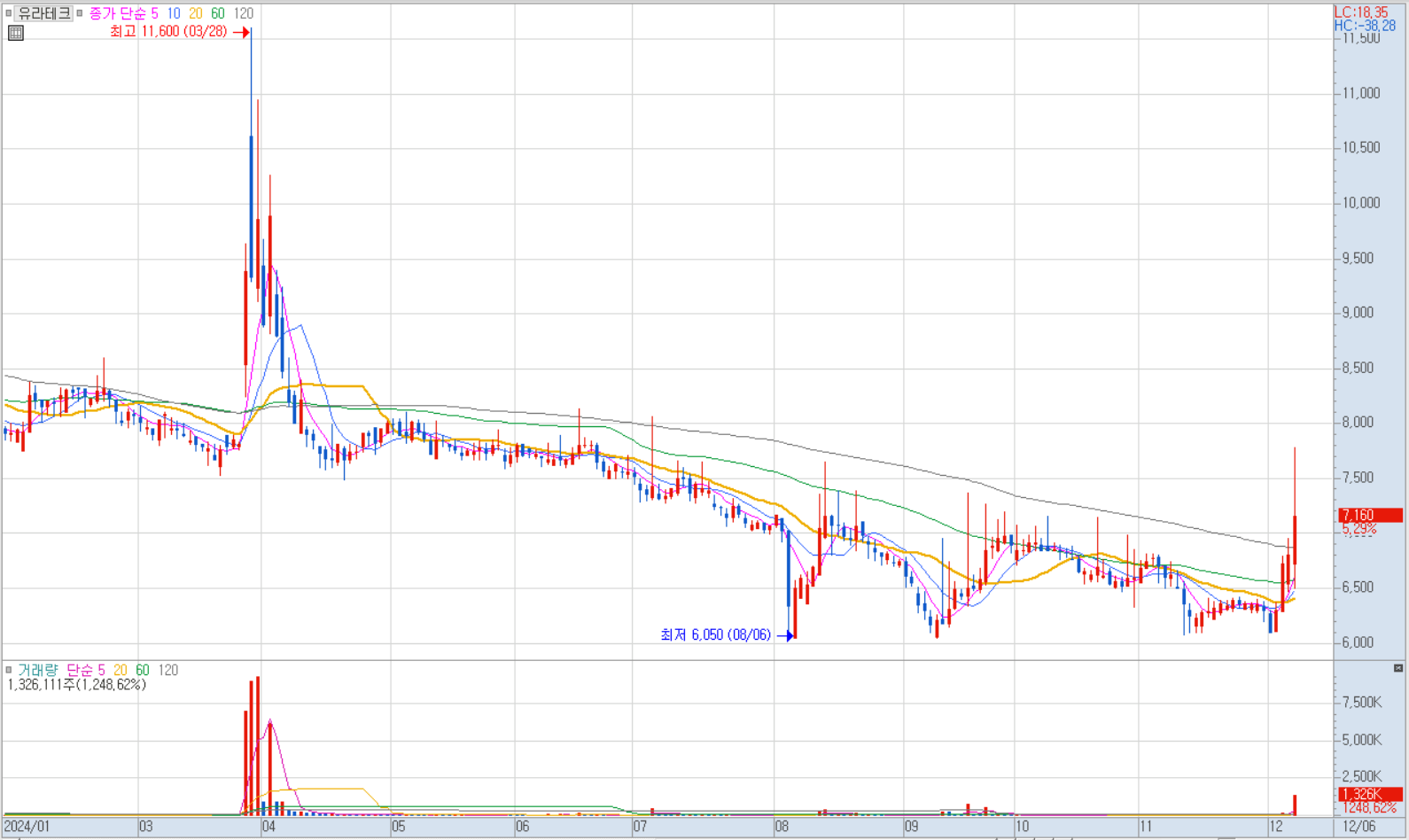The width and height of the screenshot is (1409, 840).
Task: Click the 2024/01 date axis label
Action: [27, 827]
